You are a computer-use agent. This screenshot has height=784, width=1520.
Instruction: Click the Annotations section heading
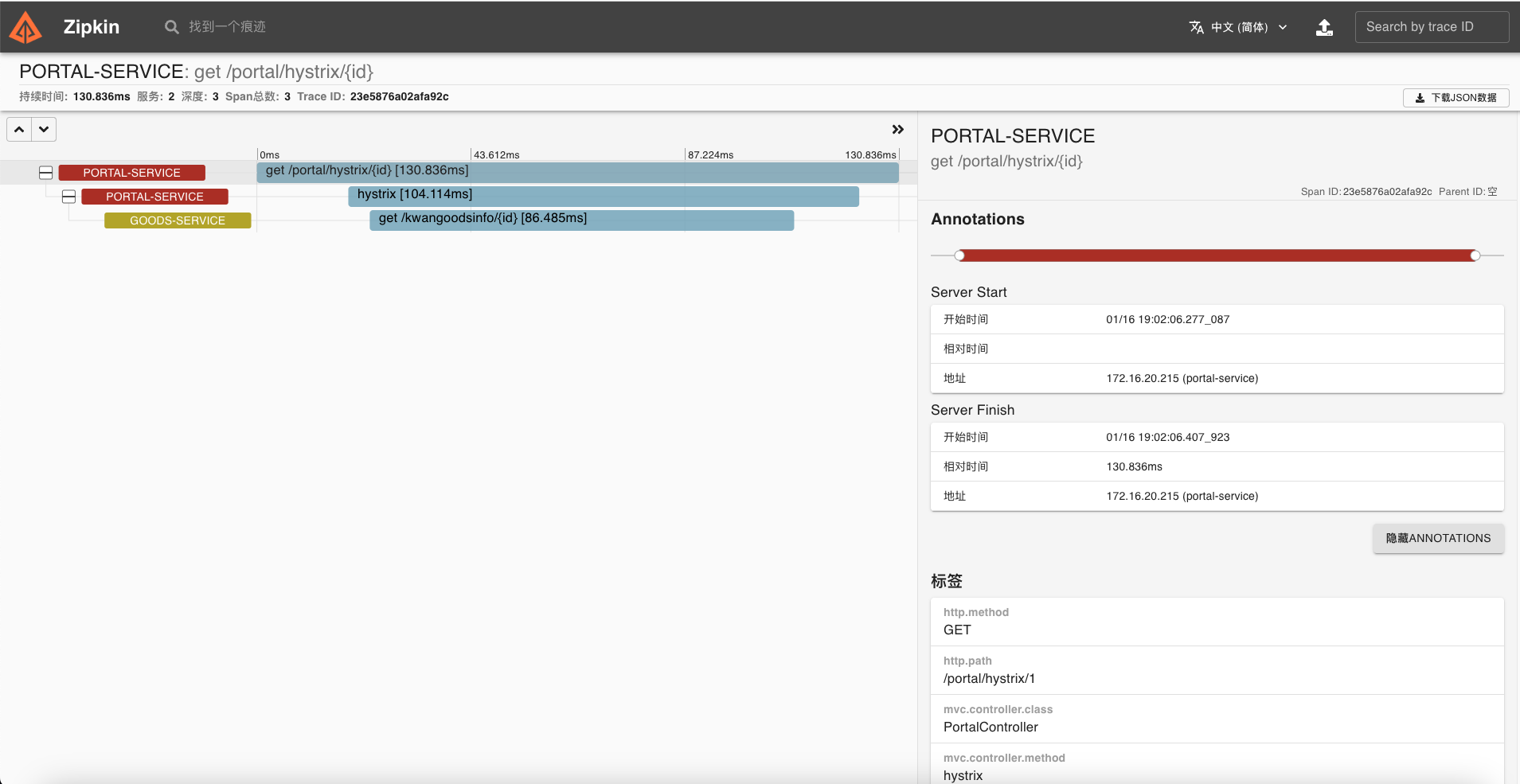click(978, 219)
